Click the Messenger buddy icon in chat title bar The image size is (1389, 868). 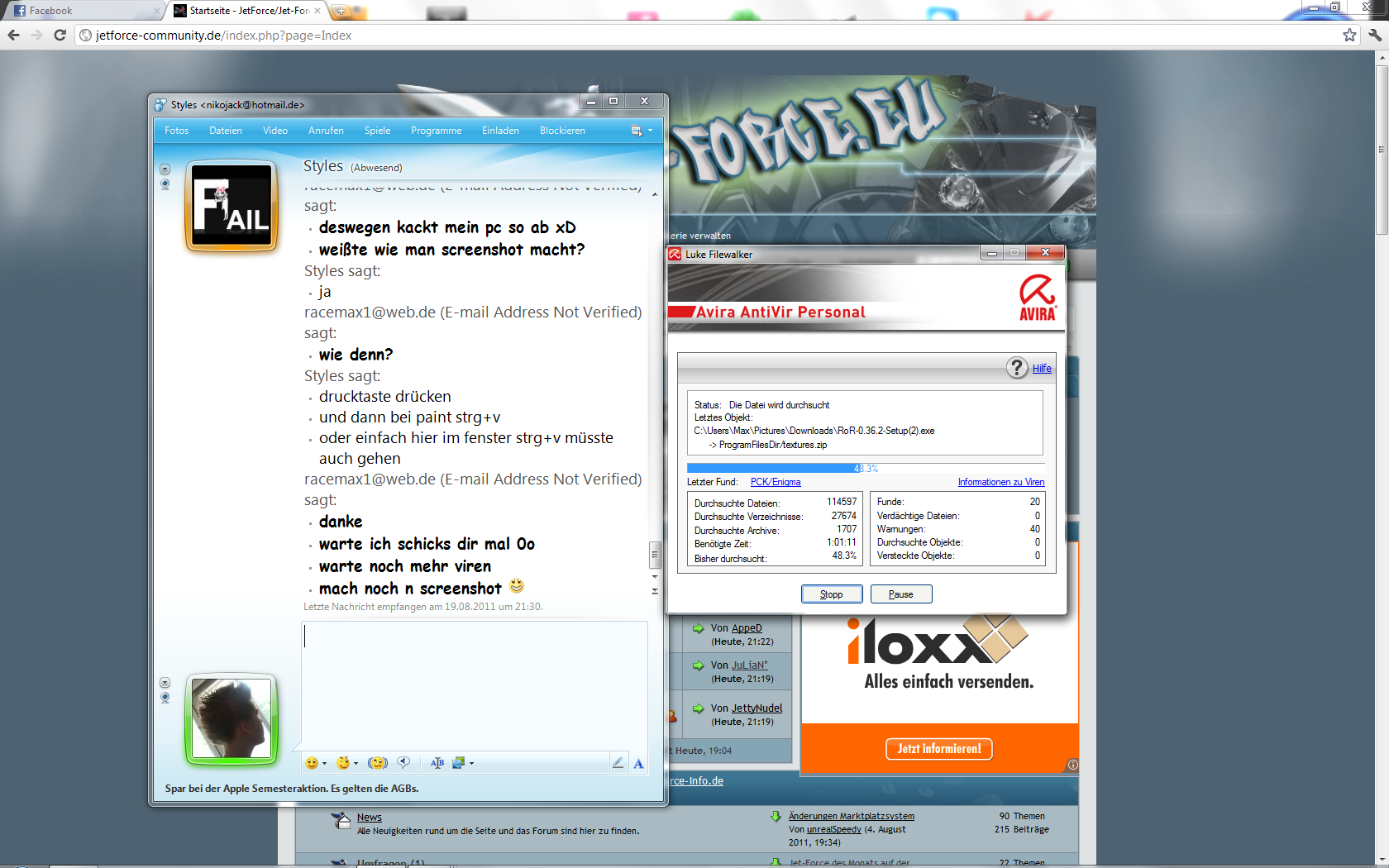(160, 105)
